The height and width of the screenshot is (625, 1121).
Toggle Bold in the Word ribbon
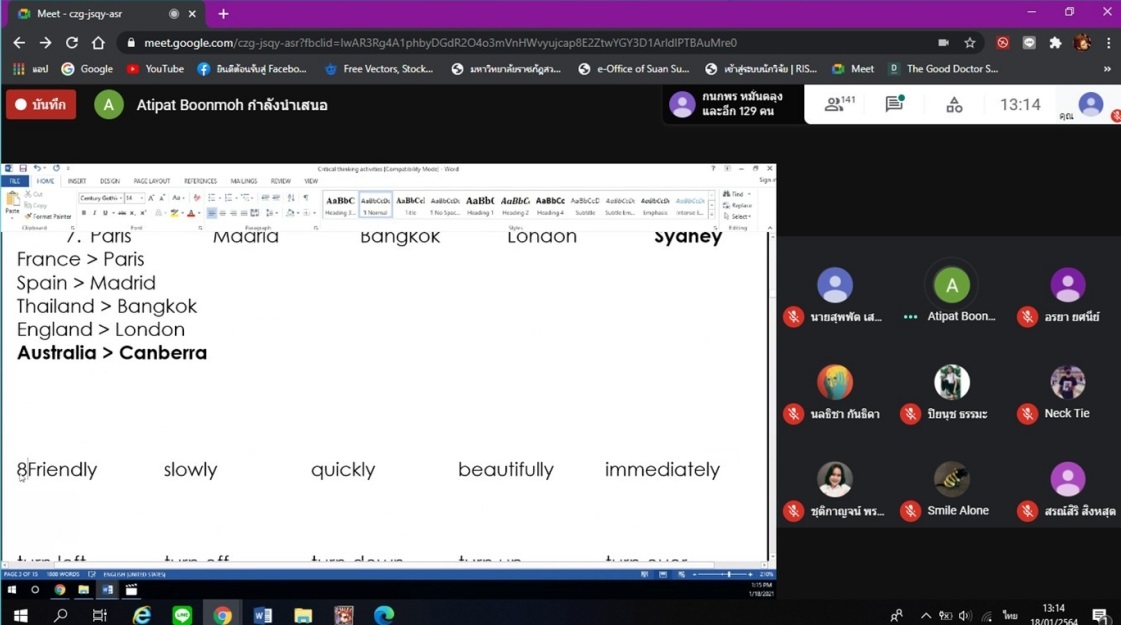point(84,213)
